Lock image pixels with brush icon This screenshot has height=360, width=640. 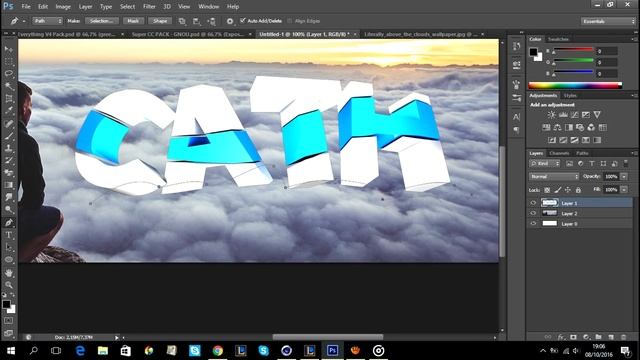point(558,190)
